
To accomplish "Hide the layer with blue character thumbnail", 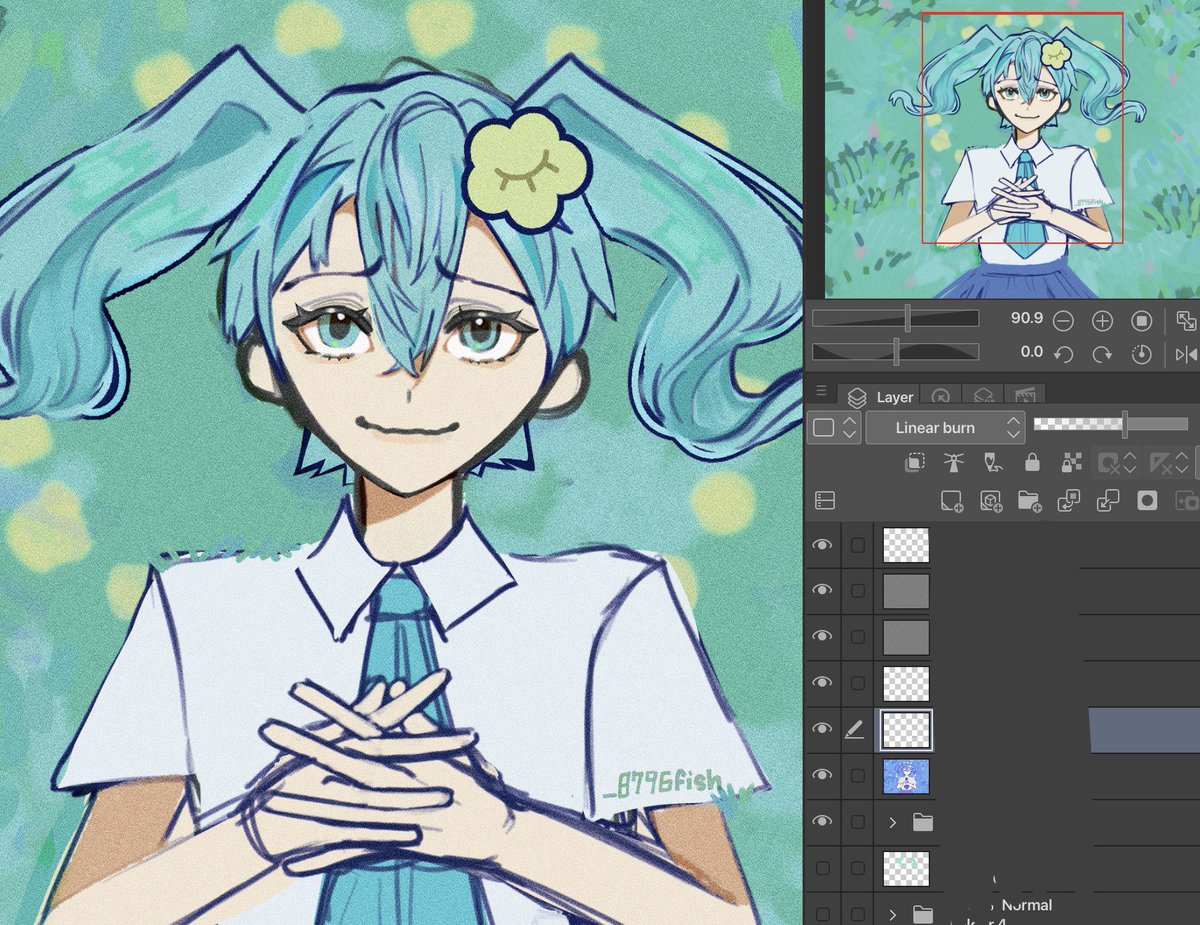I will [x=822, y=775].
